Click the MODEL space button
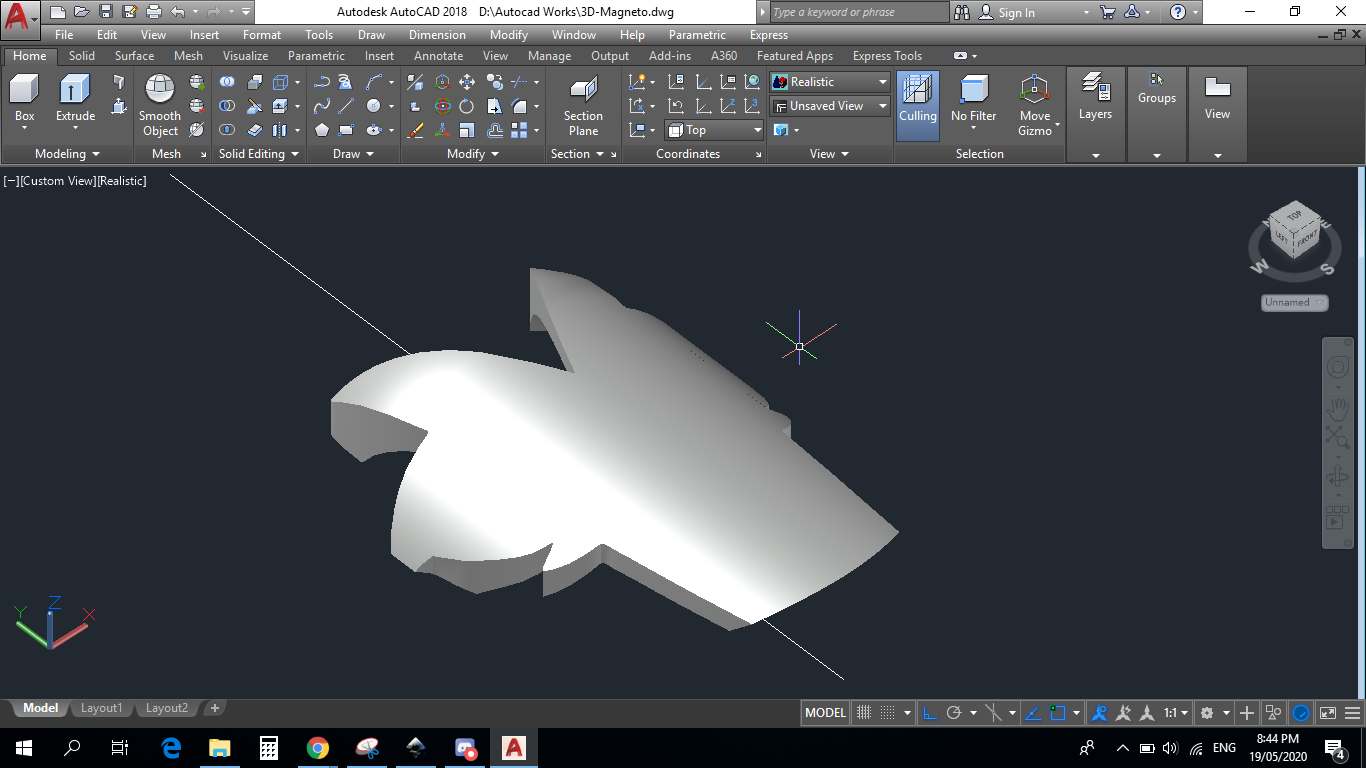 825,713
